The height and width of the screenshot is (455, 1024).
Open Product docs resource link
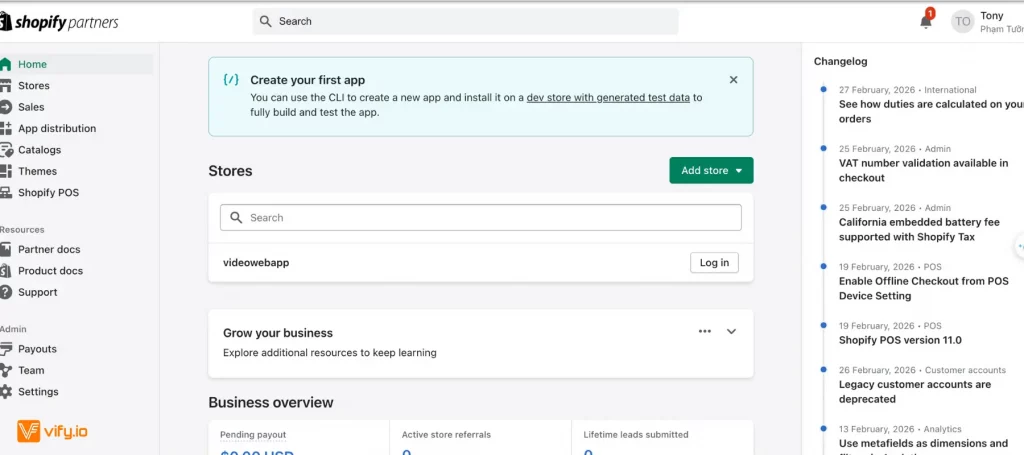point(76,270)
